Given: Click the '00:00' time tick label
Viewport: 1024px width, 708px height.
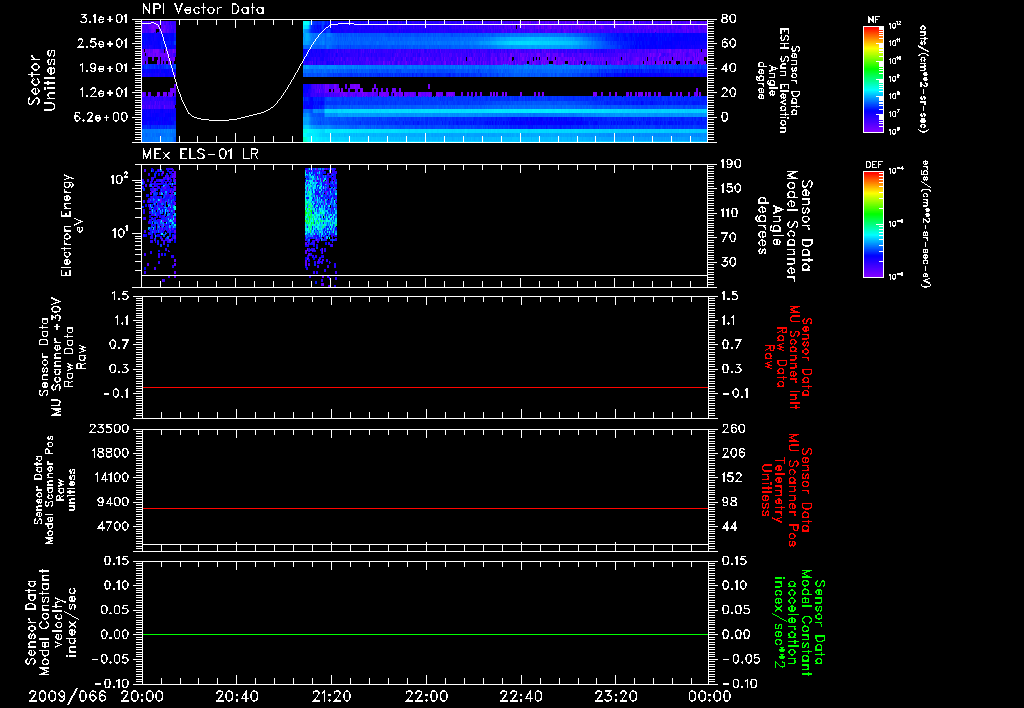Looking at the screenshot, I should tap(710, 696).
